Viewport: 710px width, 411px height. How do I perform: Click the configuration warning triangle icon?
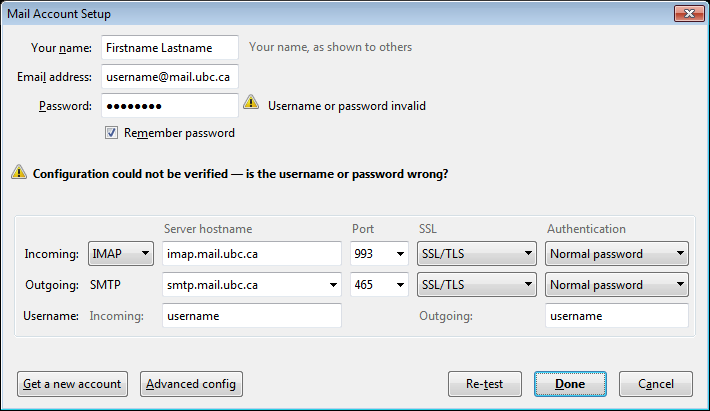[x=19, y=172]
